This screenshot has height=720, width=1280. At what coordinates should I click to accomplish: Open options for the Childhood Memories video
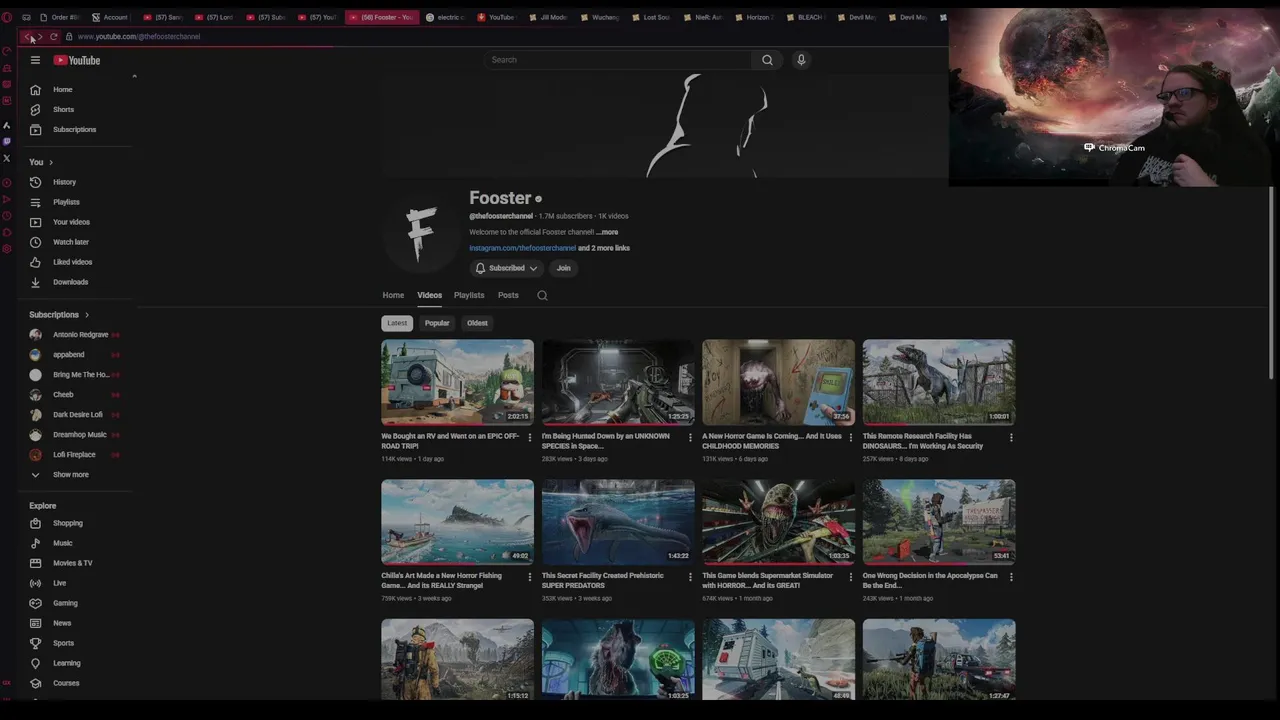851,437
